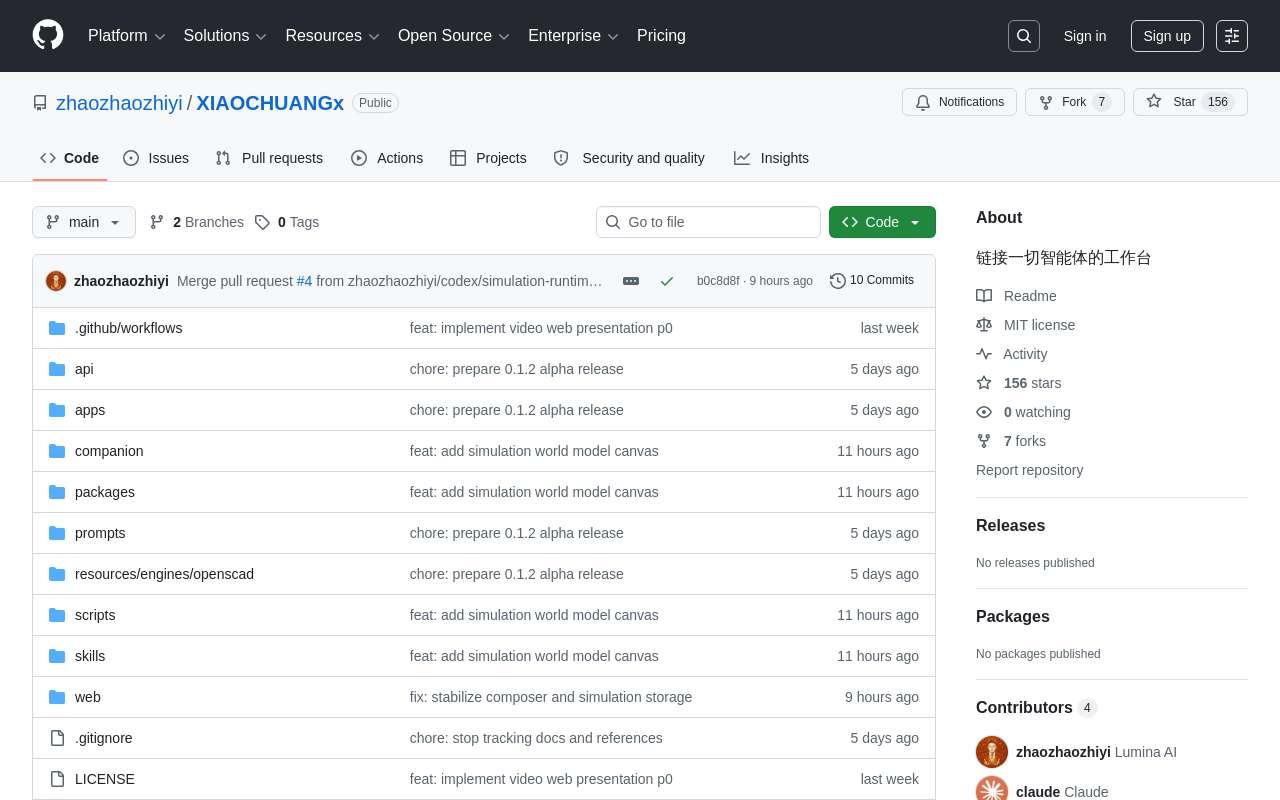The height and width of the screenshot is (800, 1280).
Task: Click the branch icon beside 2 Branches
Action: point(157,222)
